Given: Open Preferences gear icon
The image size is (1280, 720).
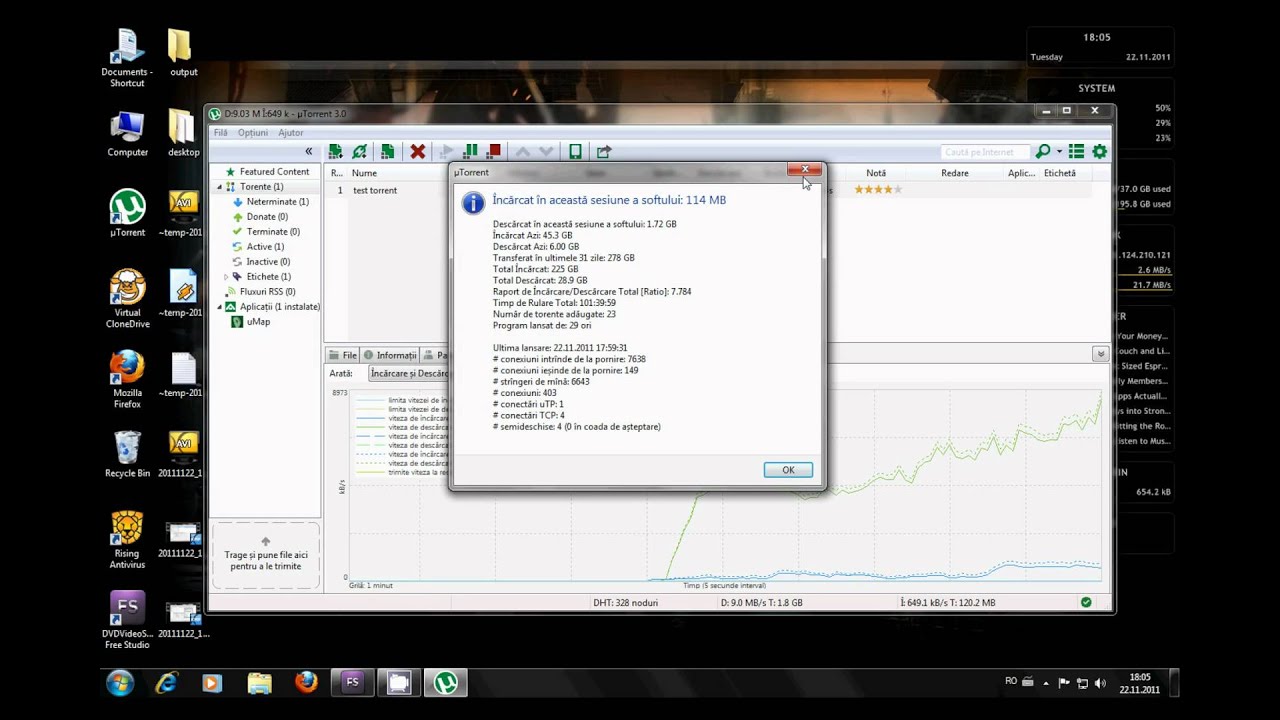Looking at the screenshot, I should click(x=1100, y=152).
